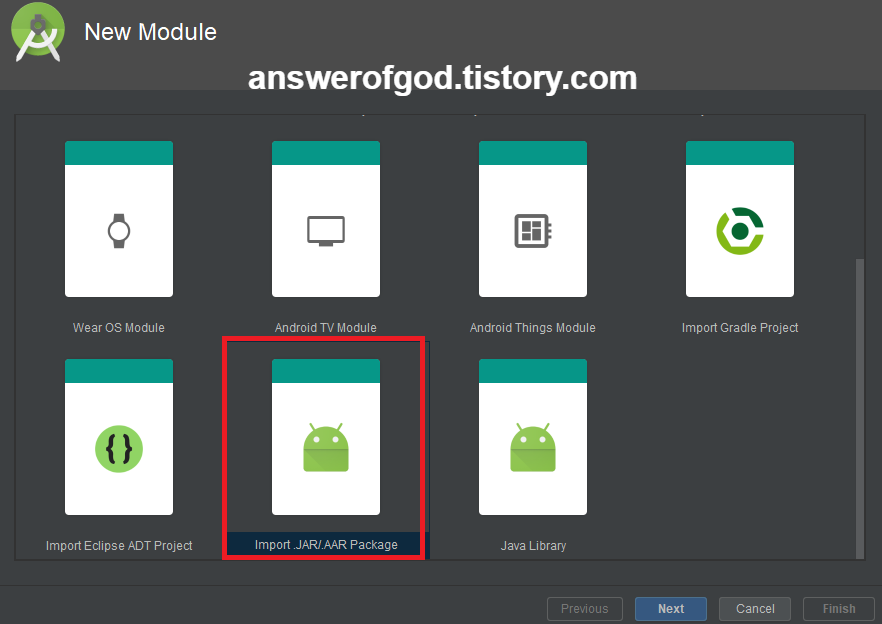Click the Android TV Module label

[x=326, y=327]
